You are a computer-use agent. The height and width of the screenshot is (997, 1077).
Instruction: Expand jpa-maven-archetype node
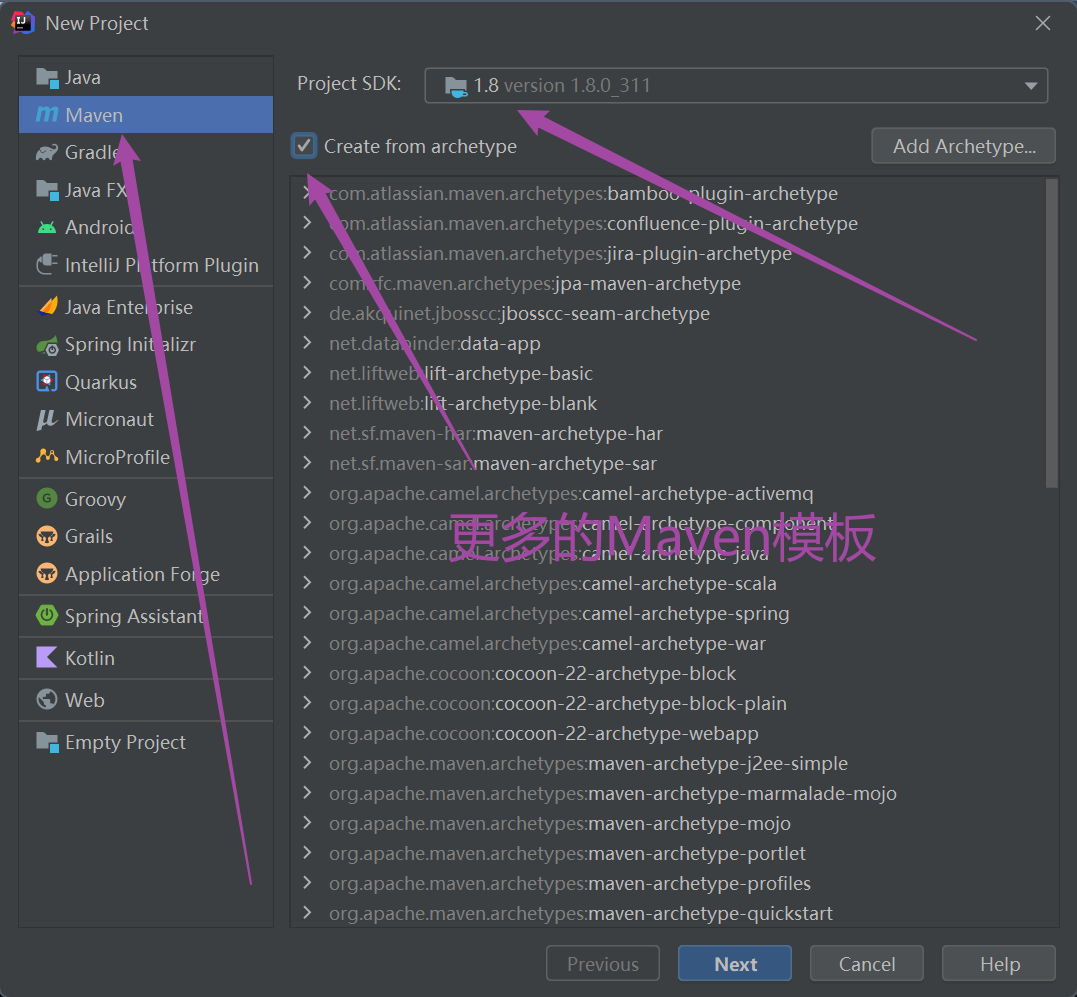tap(307, 282)
